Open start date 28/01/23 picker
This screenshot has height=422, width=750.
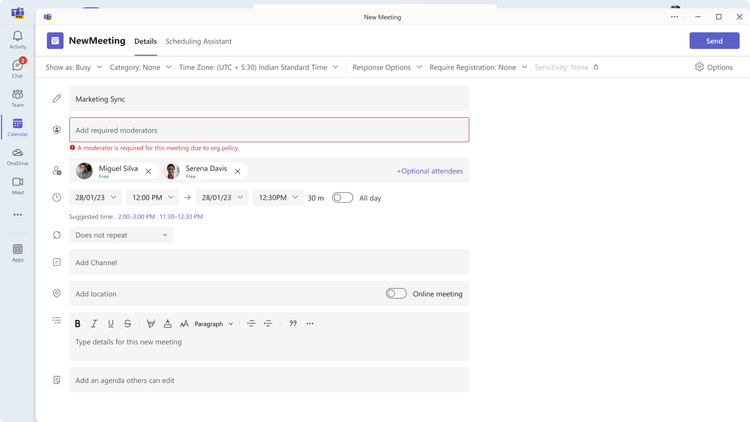(95, 198)
